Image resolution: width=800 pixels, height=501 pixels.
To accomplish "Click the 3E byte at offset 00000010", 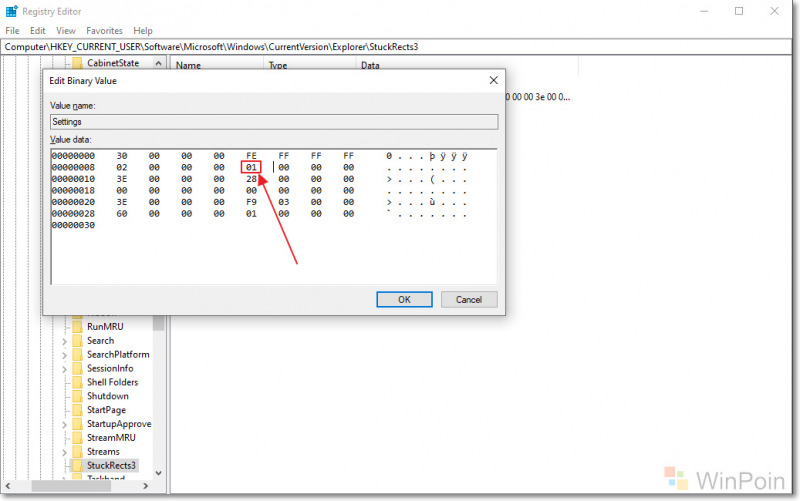I will point(121,179).
